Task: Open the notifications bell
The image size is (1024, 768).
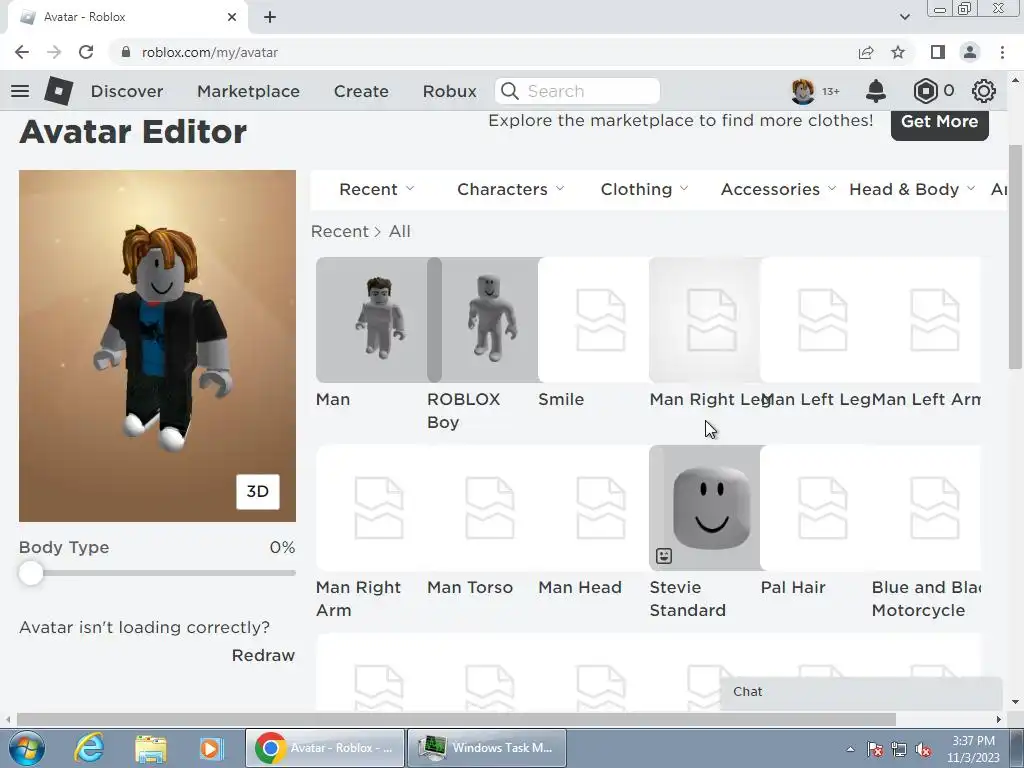Action: (x=876, y=91)
